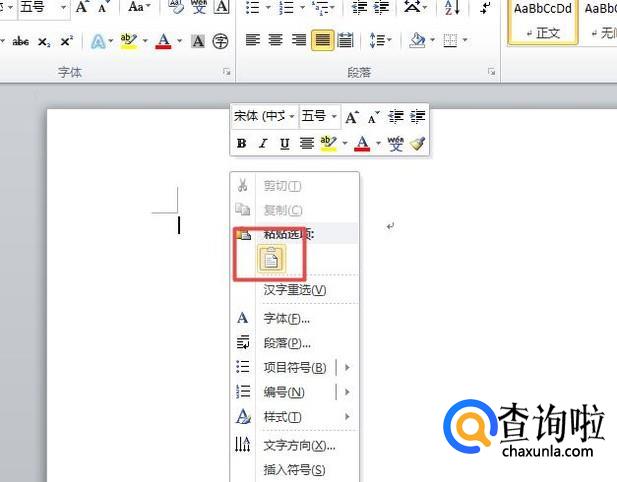Viewport: 617px width, 482px height.
Task: Click Shrink Font on mini toolbar
Action: pos(373,117)
